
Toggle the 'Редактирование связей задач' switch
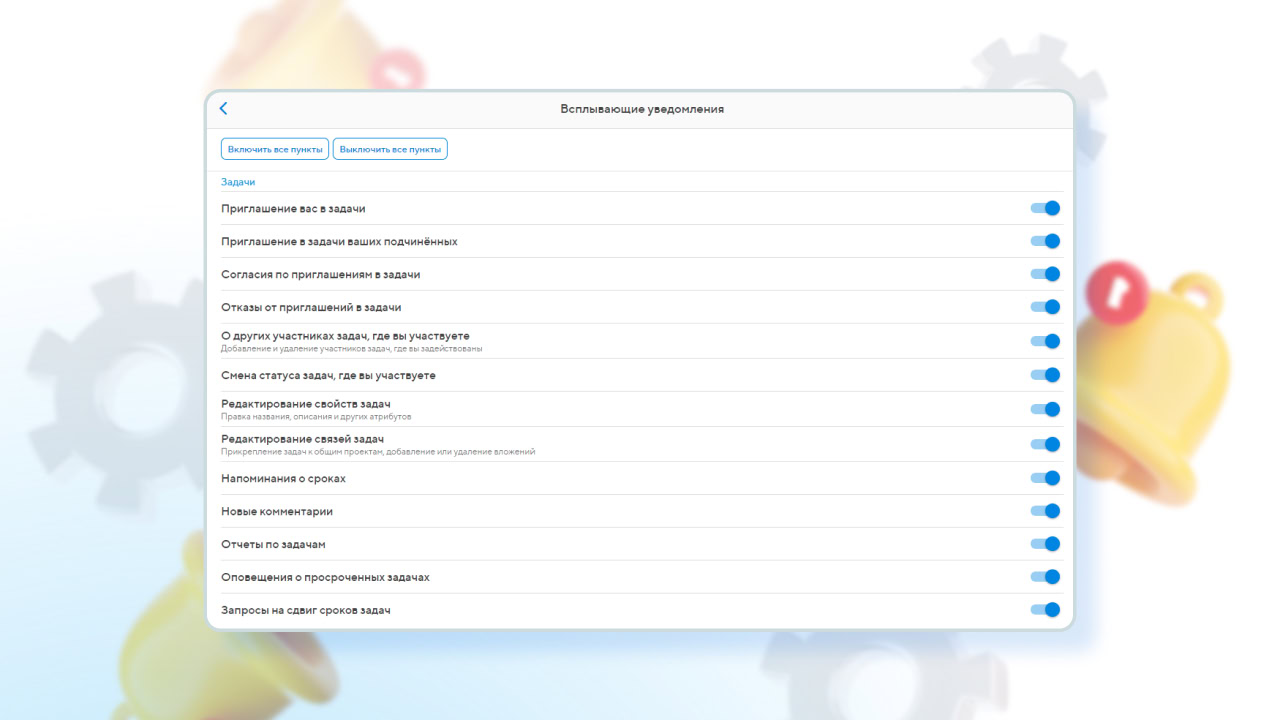click(x=1045, y=444)
